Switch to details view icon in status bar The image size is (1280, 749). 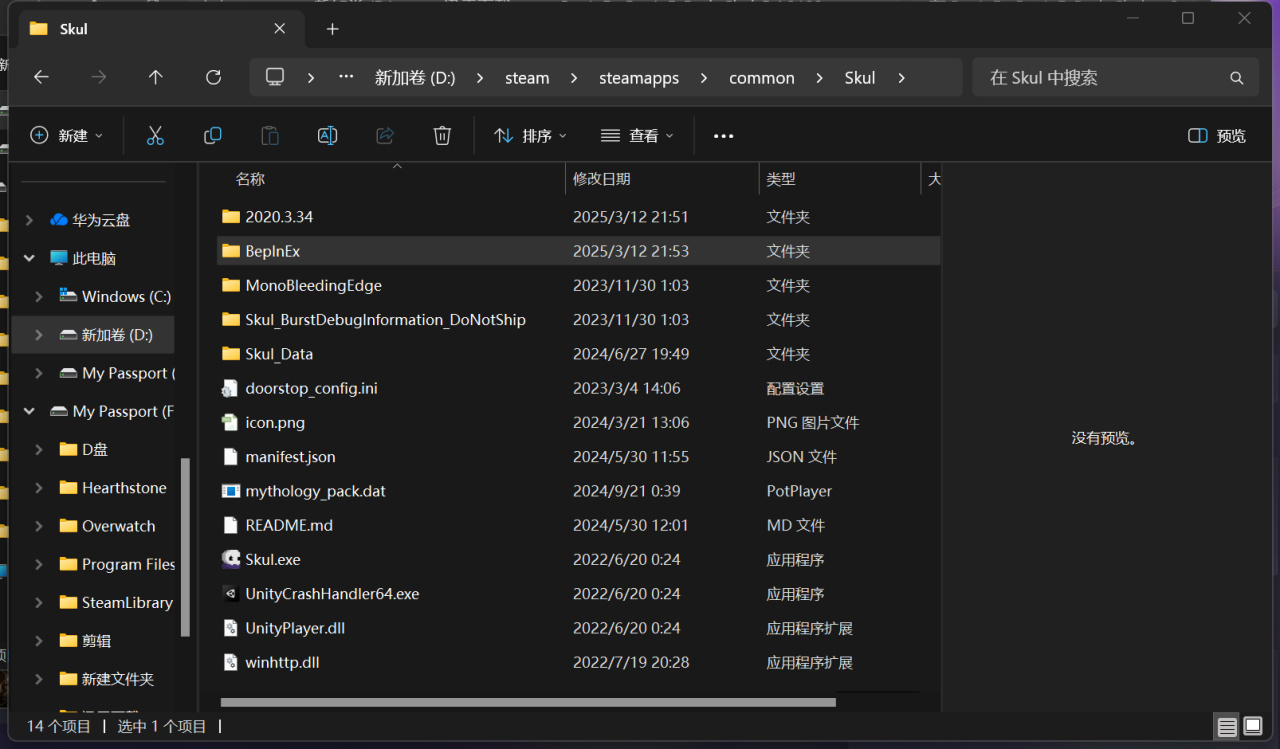(1227, 727)
